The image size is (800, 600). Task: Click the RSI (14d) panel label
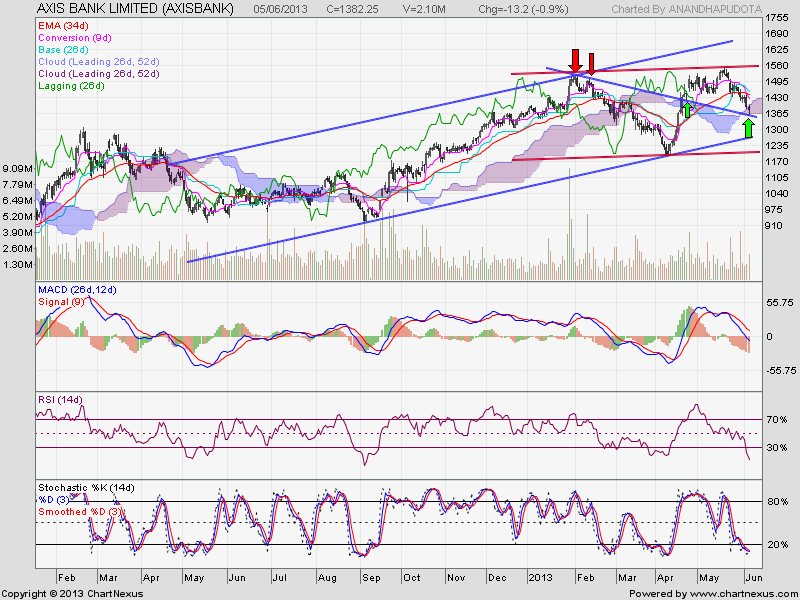[x=60, y=399]
